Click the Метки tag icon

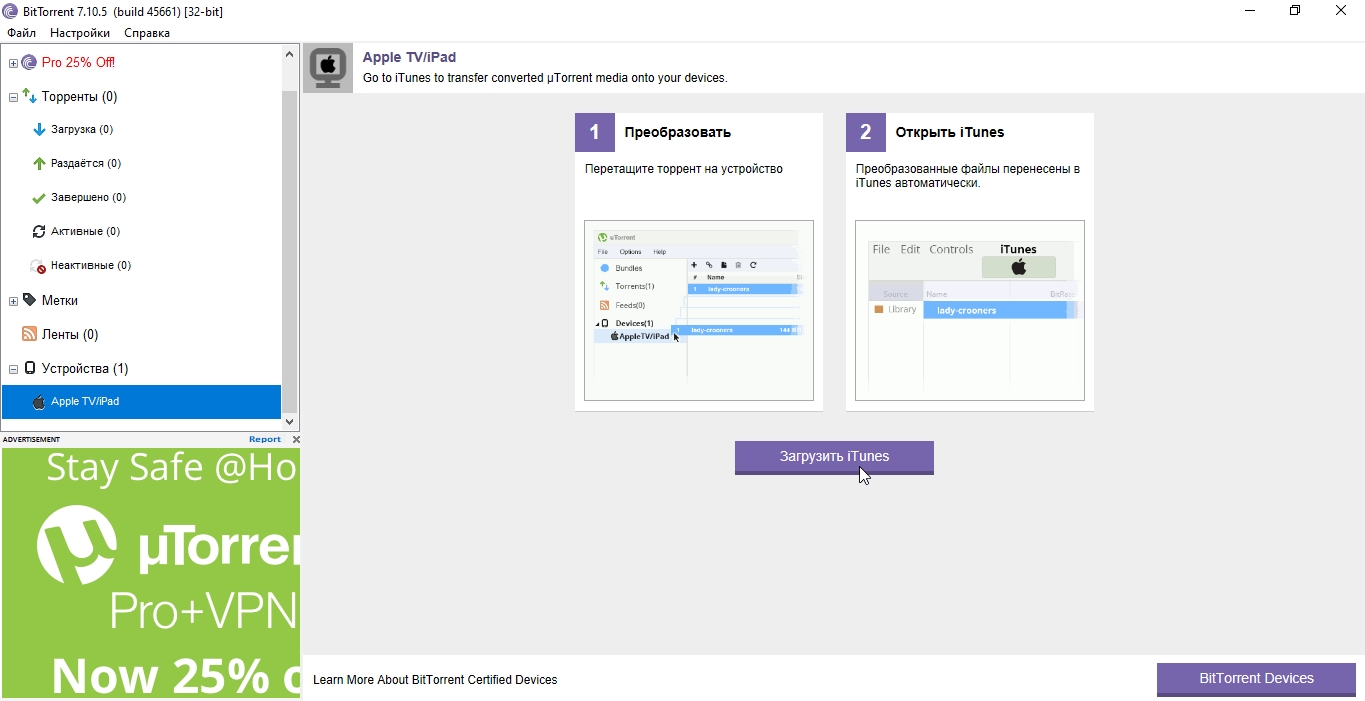pyautogui.click(x=29, y=300)
